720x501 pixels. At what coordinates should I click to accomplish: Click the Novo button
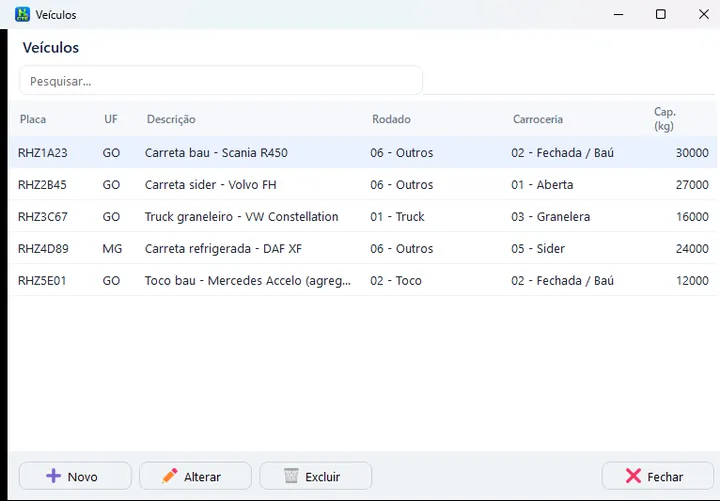[75, 476]
